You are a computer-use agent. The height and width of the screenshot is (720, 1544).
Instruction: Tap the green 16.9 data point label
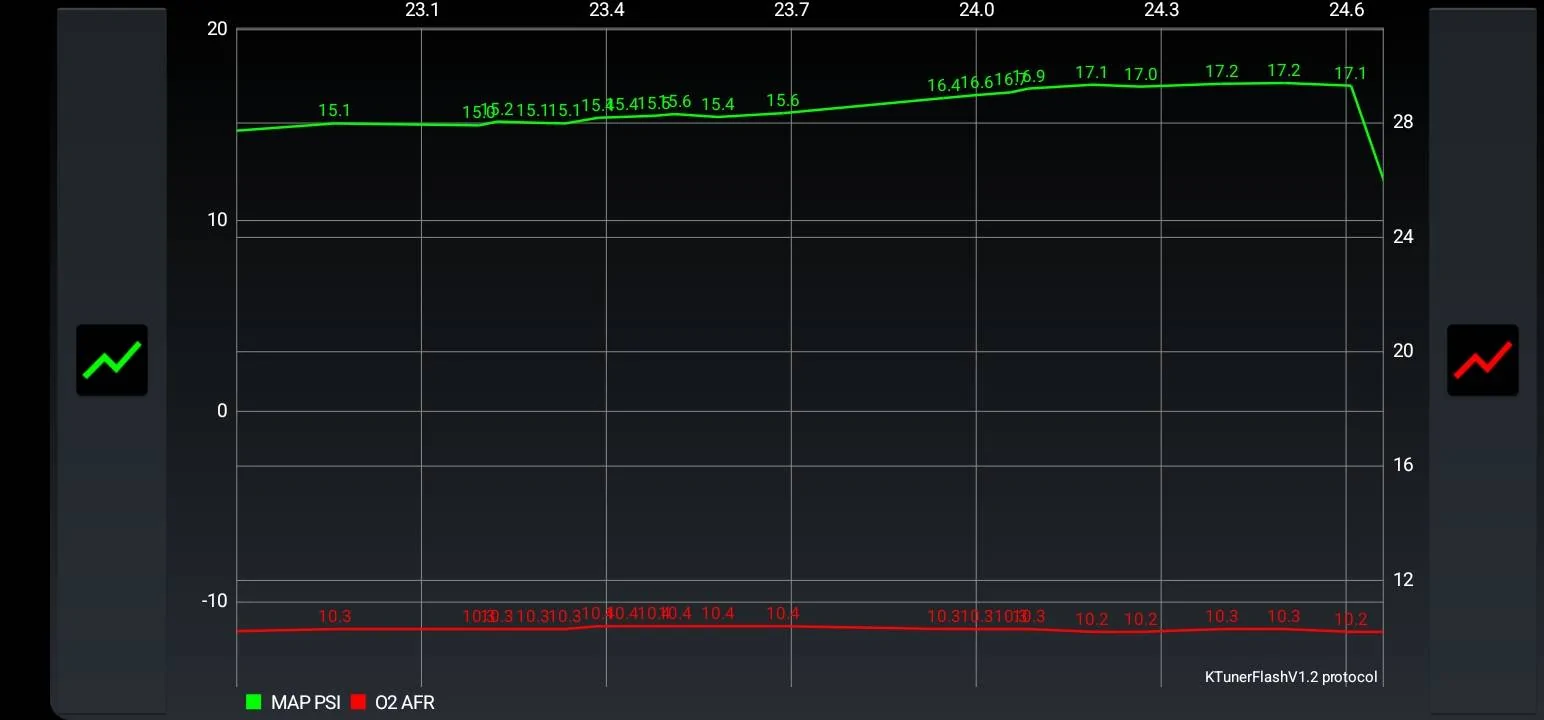(1030, 77)
